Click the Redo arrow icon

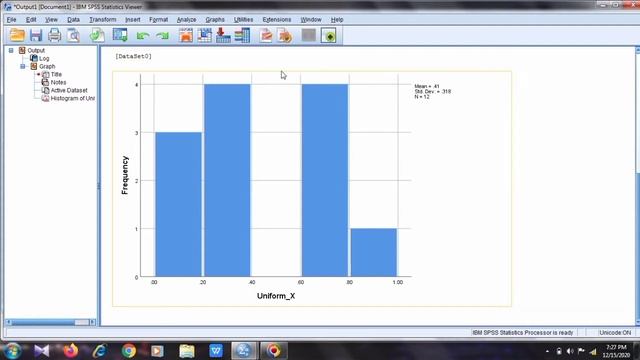162,36
